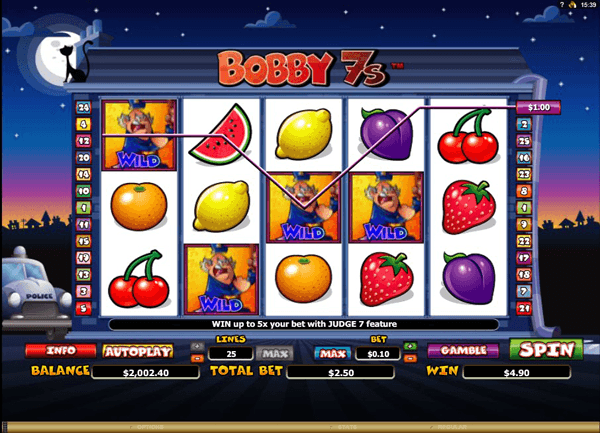
Task: Increase the bet with green plus
Action: (x=410, y=346)
